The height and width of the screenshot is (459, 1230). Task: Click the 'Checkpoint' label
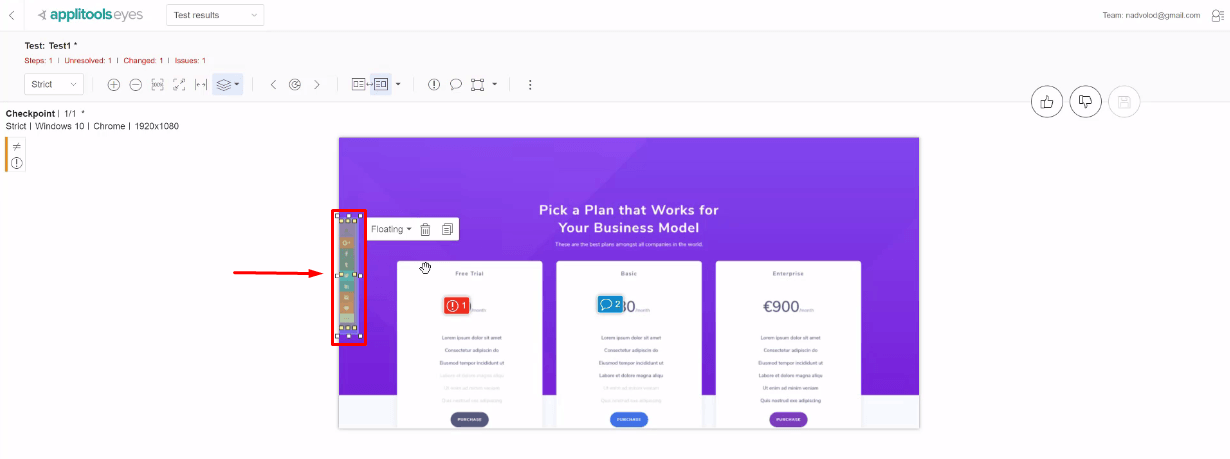coord(30,114)
